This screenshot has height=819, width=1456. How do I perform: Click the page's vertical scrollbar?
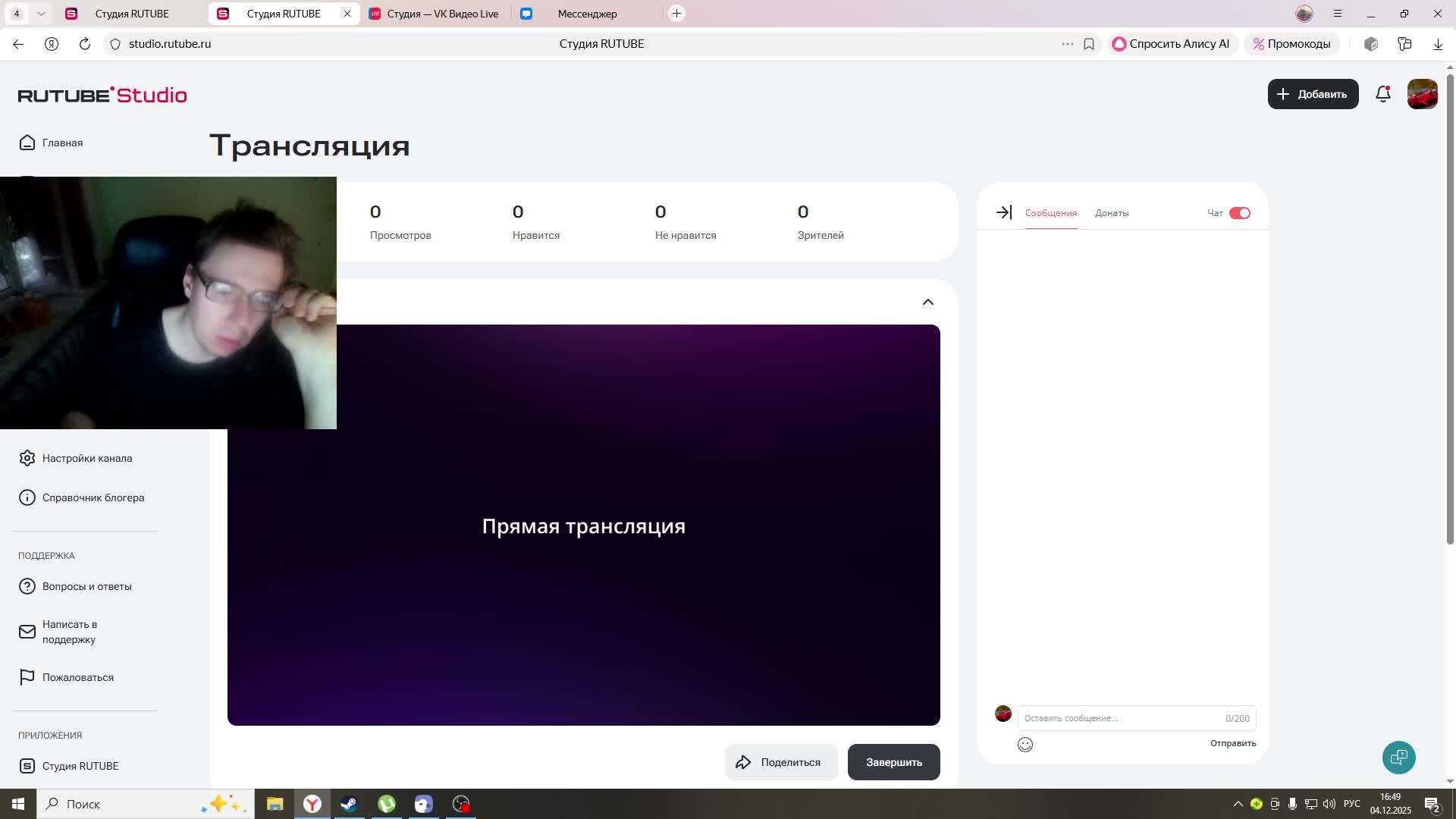1450,303
